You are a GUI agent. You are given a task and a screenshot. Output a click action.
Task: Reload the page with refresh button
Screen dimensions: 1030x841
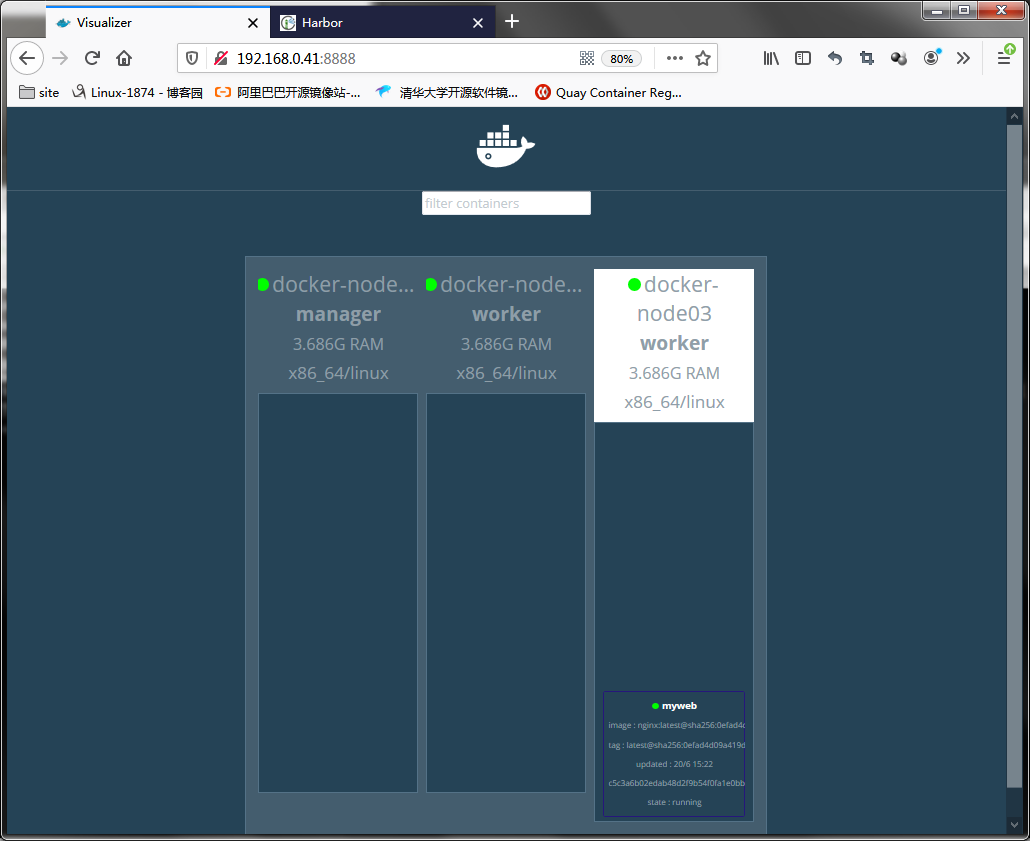pos(92,58)
